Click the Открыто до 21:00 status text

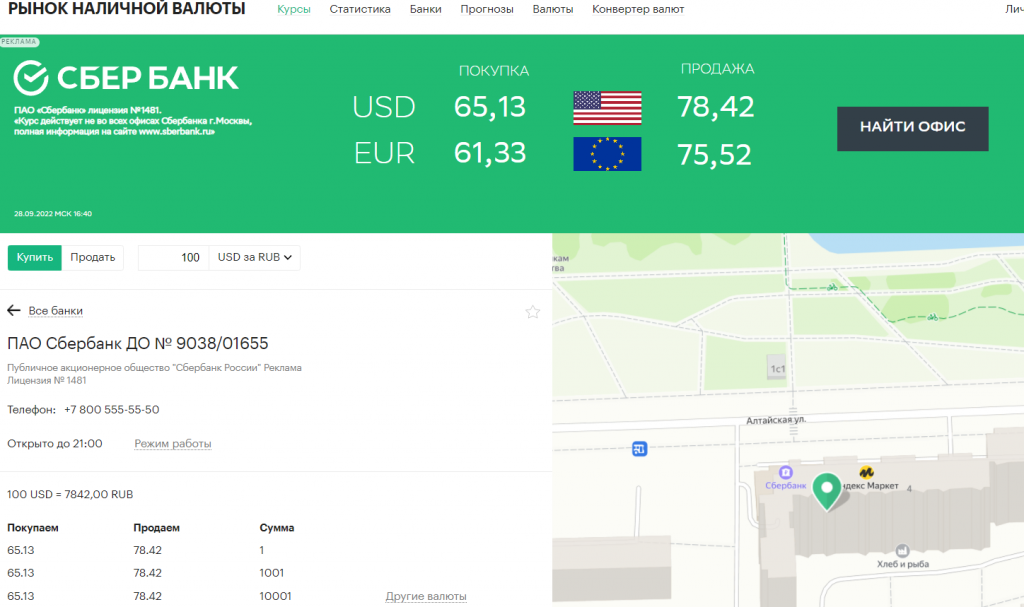55,444
